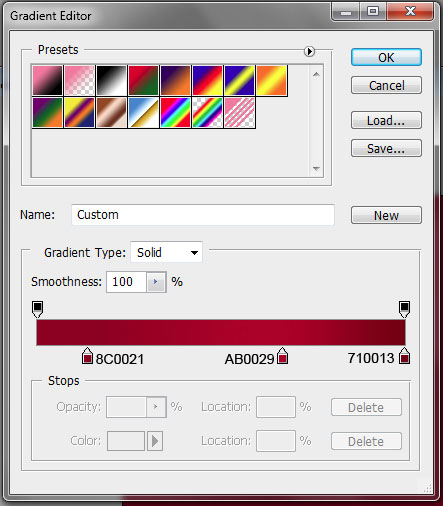The image size is (443, 506).
Task: Select the transparent pink stripes preset
Action: (239, 113)
